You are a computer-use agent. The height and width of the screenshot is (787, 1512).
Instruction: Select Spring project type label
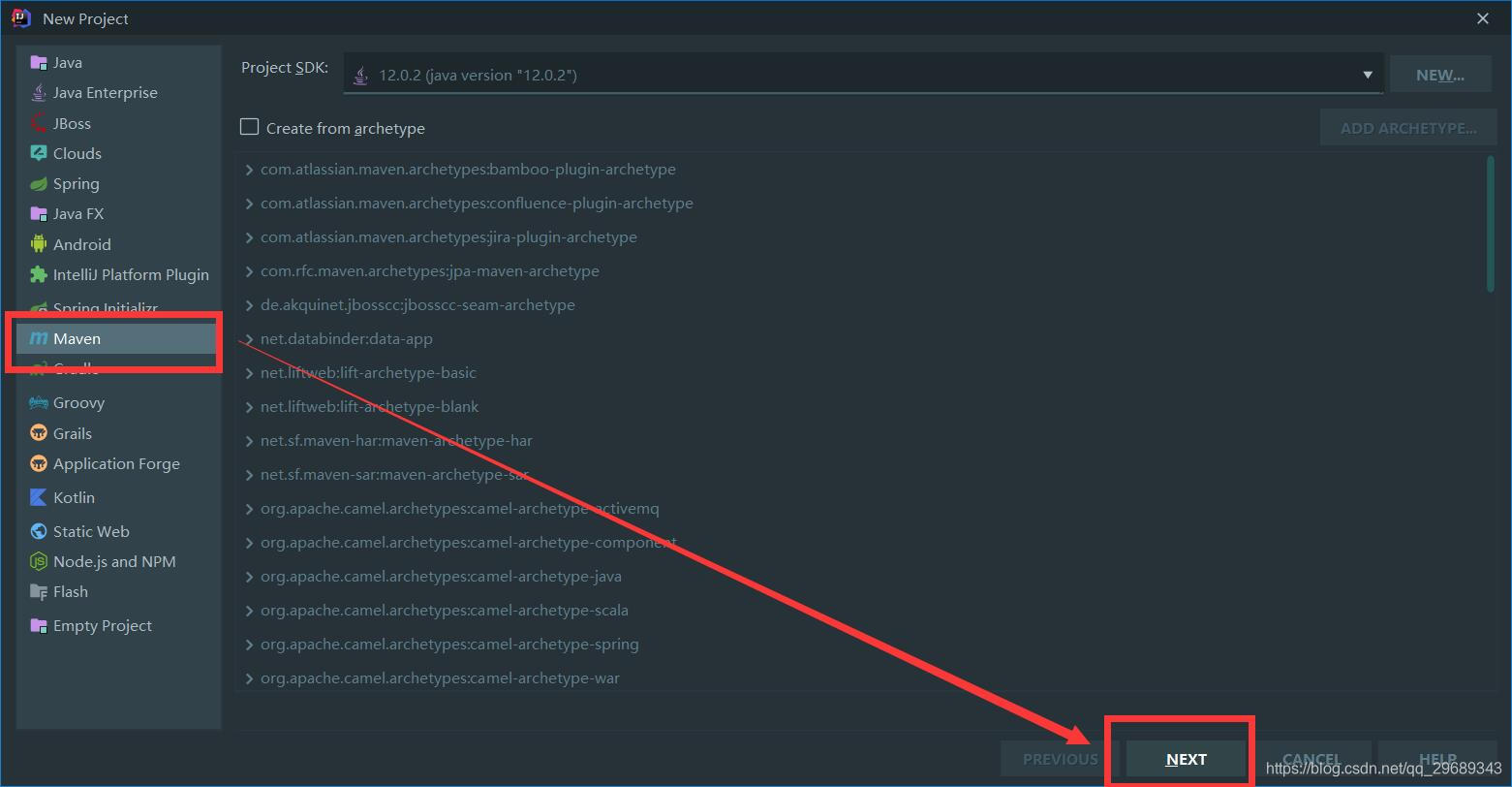(x=76, y=184)
